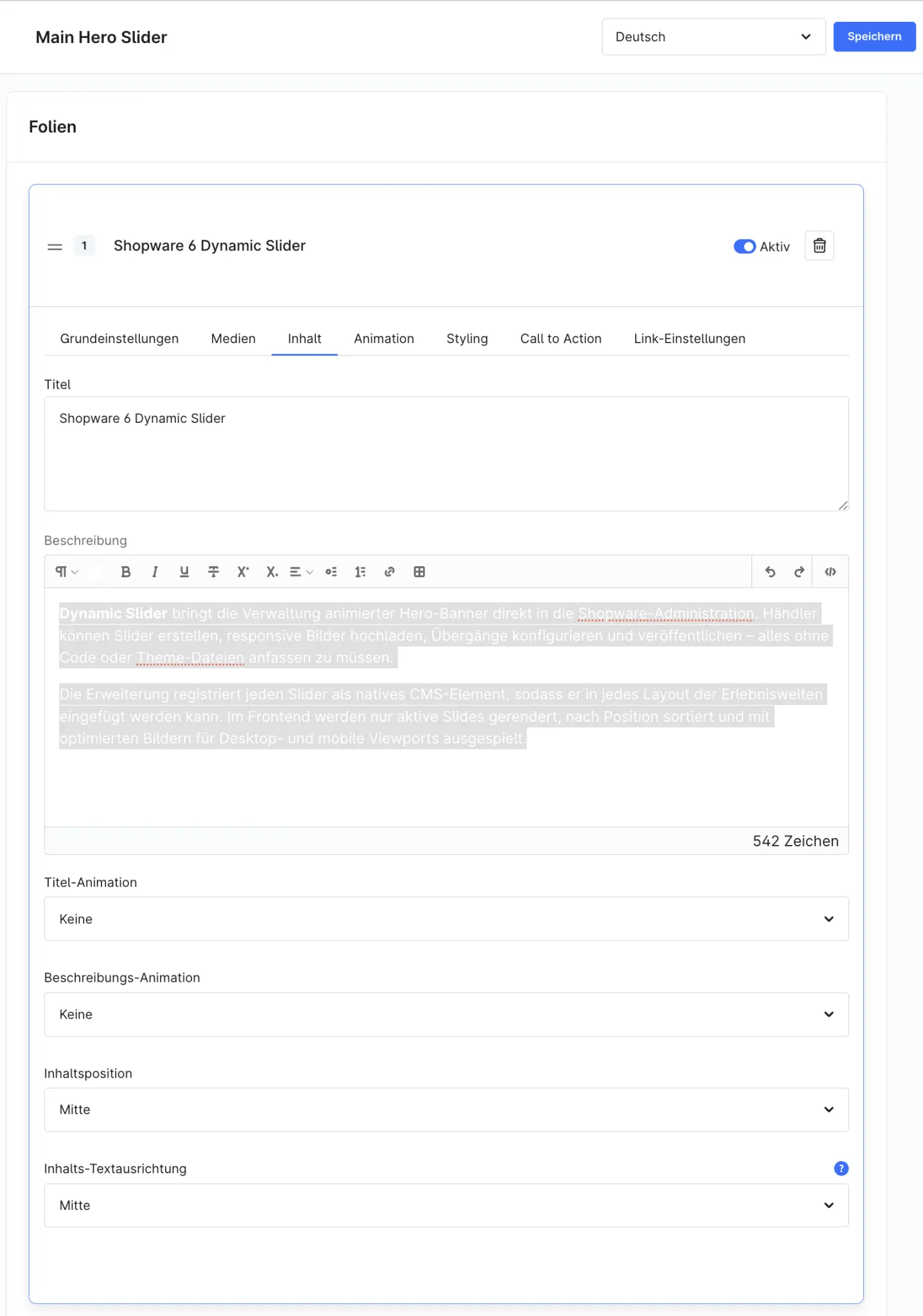The height and width of the screenshot is (1316, 923).
Task: Toggle bold formatting in description editor
Action: 126,572
